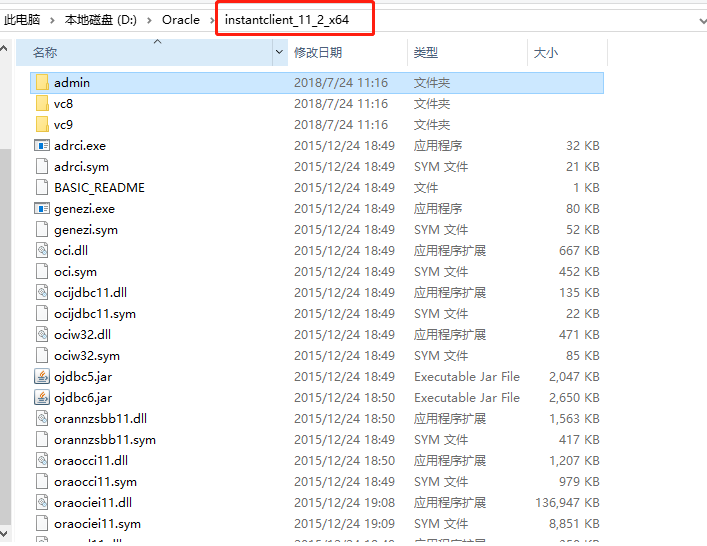Select the oraociei11.dll file icon
The height and width of the screenshot is (546, 707).
(x=42, y=502)
